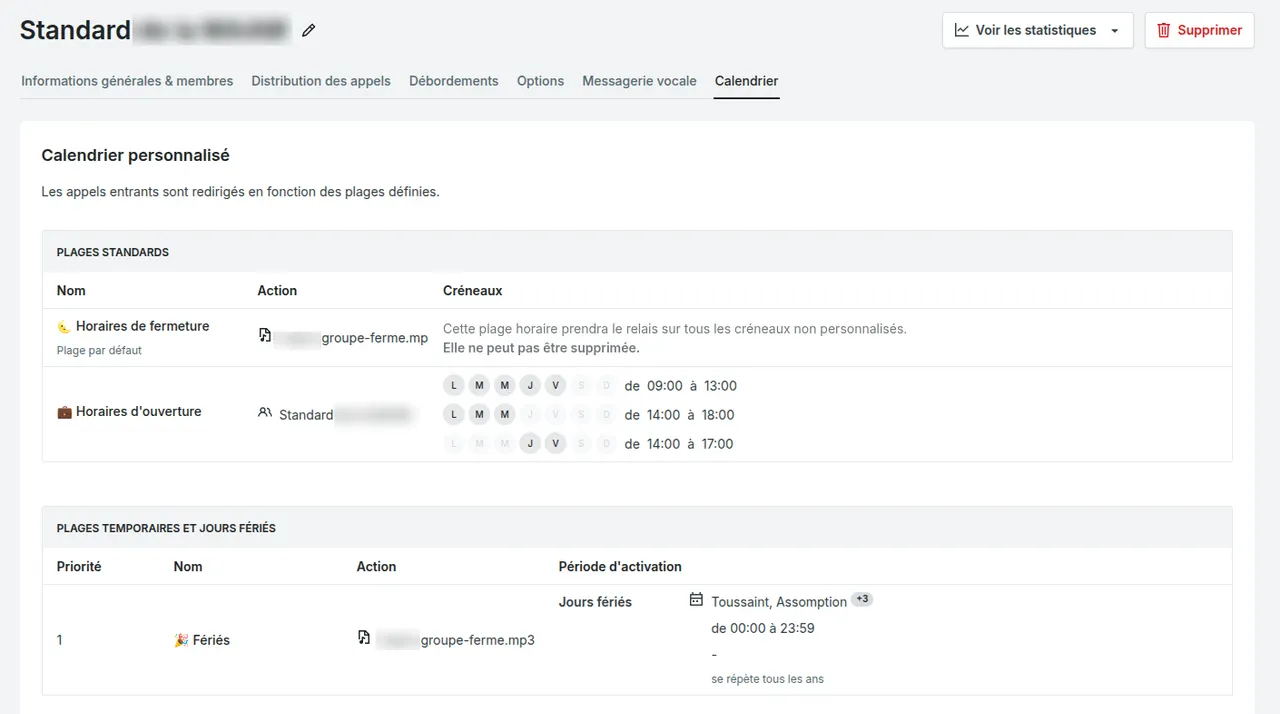1280x714 pixels.
Task: Toggle the V day in the 14:00 à 17:00 slot
Action: coord(556,444)
